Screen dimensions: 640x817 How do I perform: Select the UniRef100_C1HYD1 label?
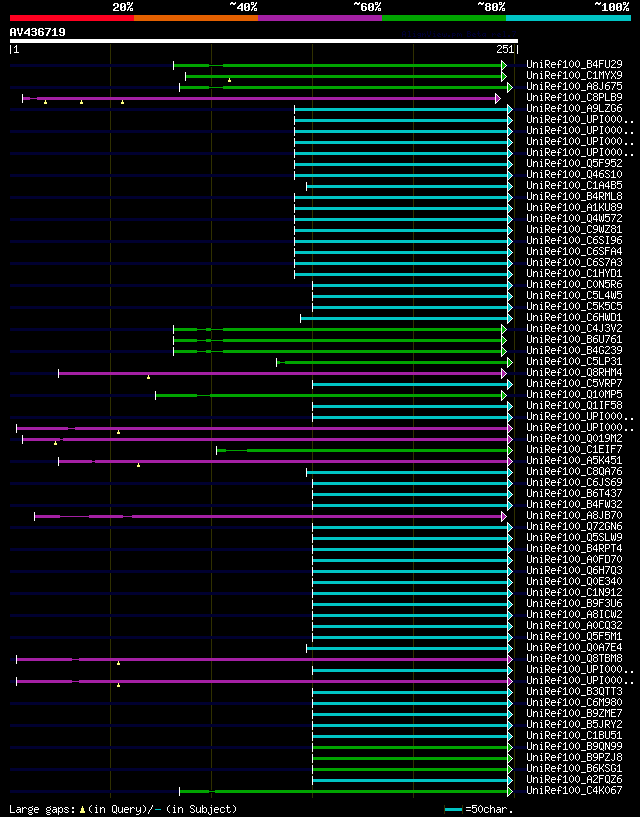pos(574,274)
